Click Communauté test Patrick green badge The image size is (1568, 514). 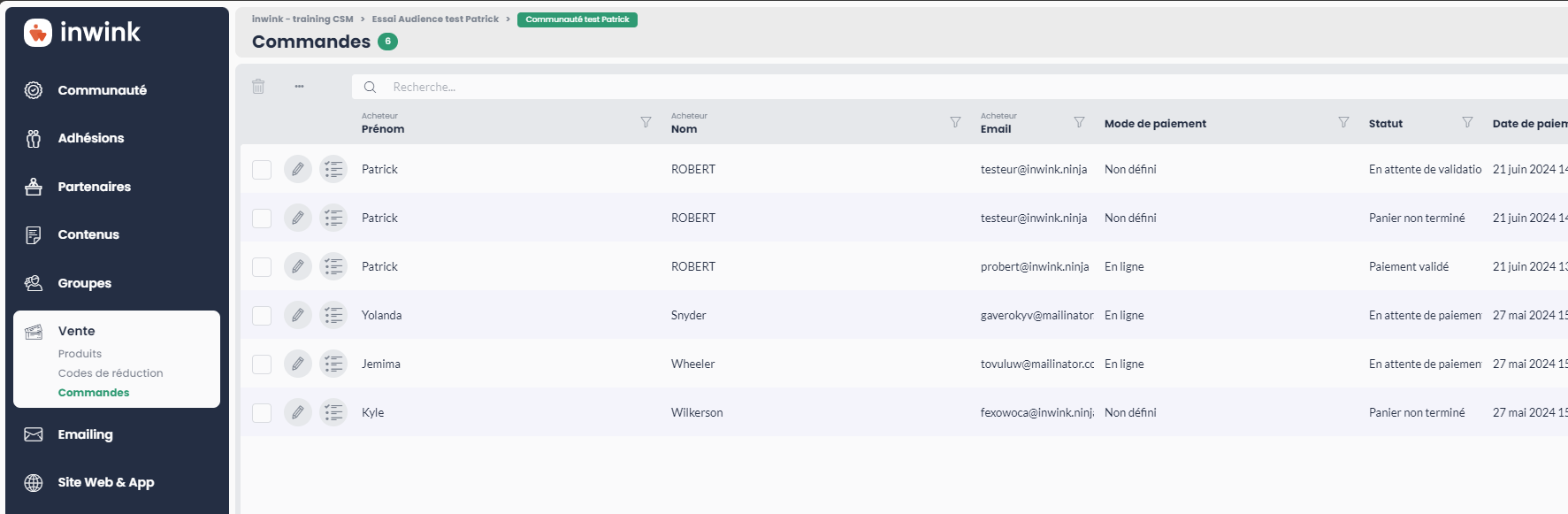[x=577, y=19]
